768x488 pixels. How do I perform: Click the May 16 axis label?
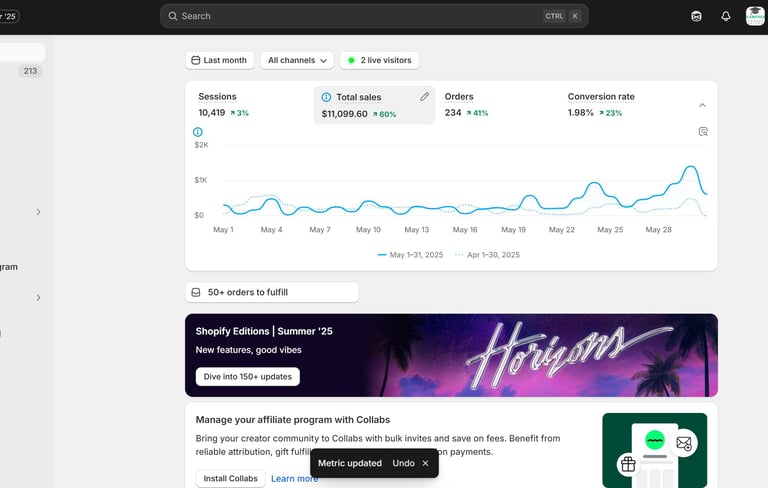[x=465, y=229]
